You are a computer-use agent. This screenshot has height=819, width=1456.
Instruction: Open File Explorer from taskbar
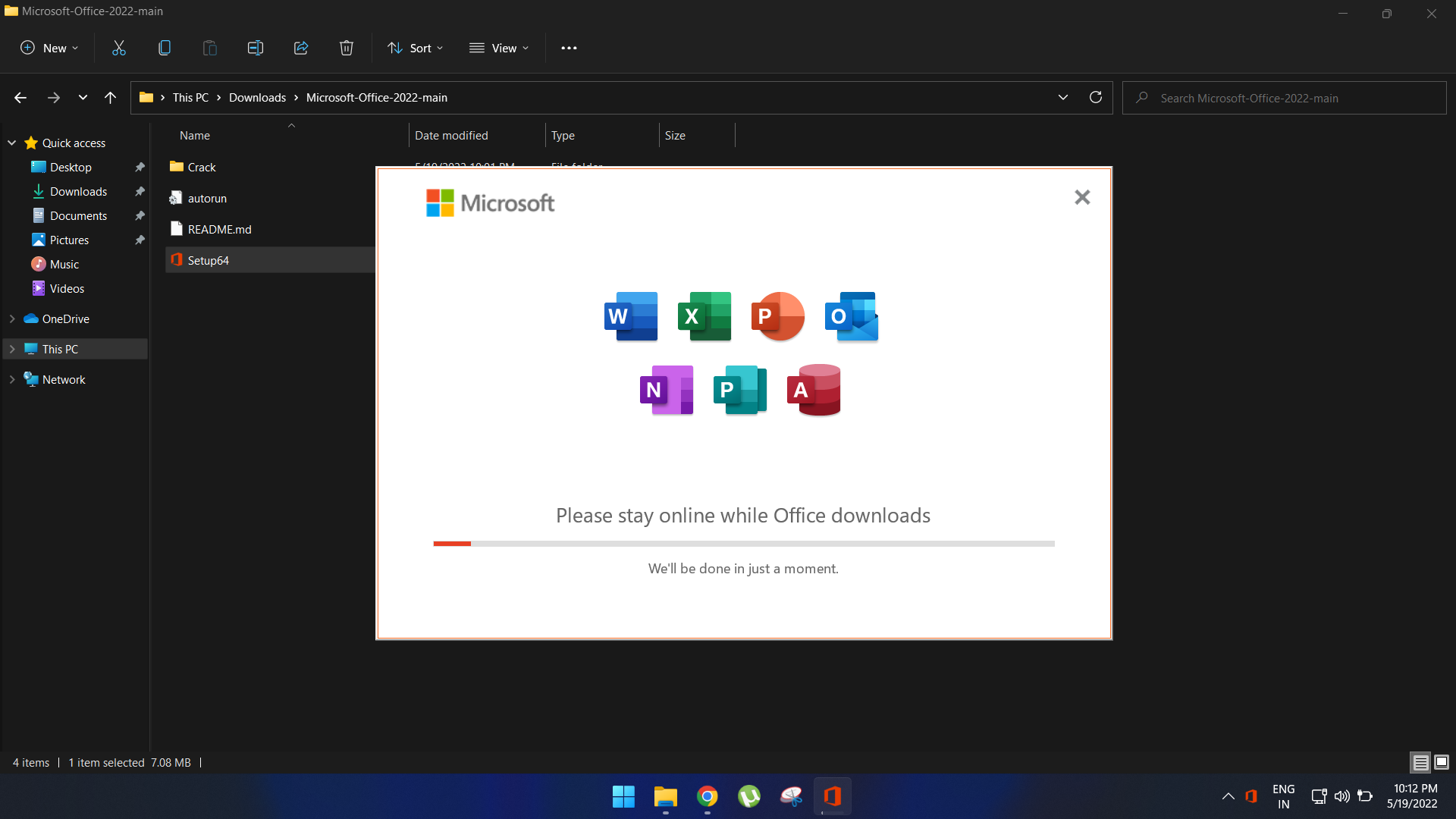click(666, 796)
